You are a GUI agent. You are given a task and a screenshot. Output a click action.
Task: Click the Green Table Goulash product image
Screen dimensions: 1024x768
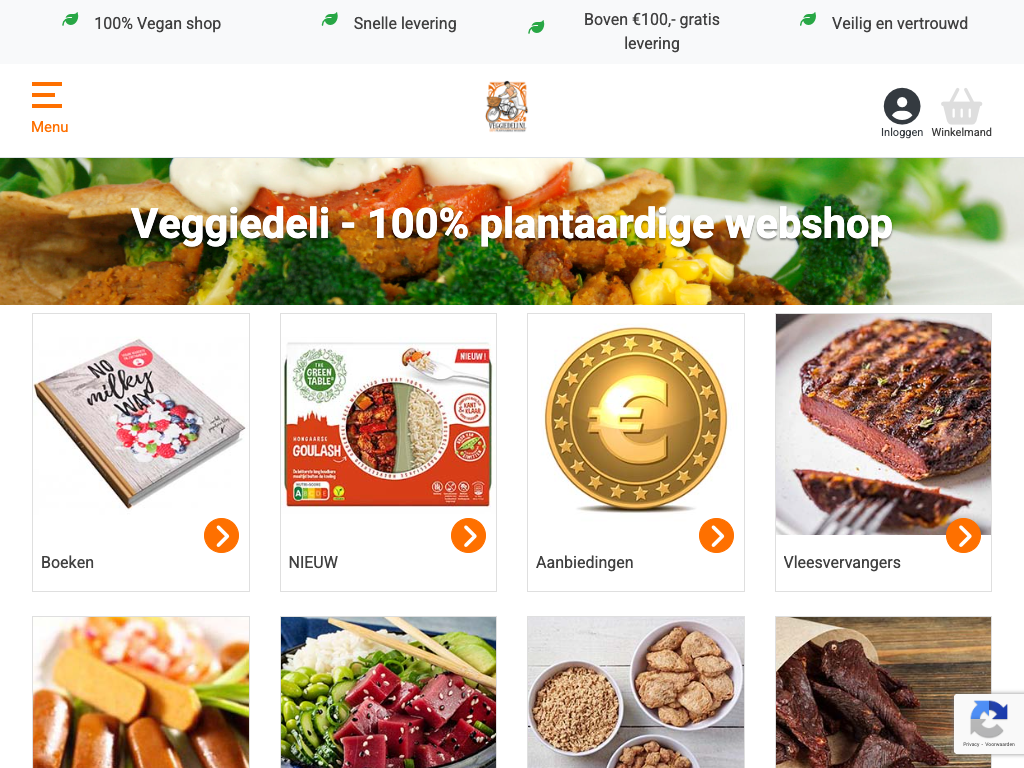[x=388, y=424]
